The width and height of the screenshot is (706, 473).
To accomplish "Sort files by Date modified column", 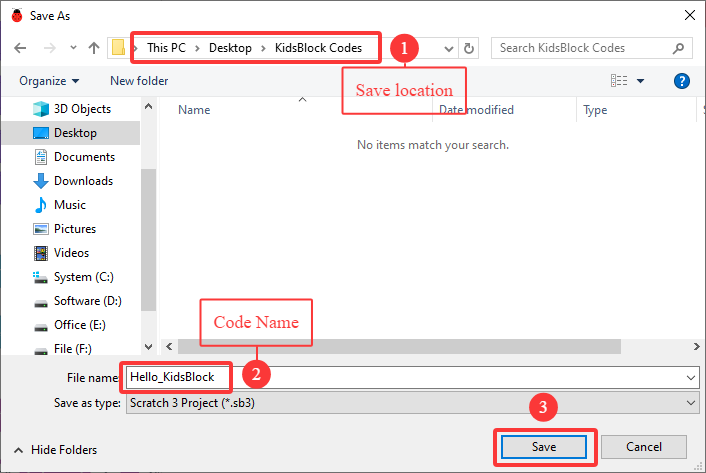I will pos(476,110).
